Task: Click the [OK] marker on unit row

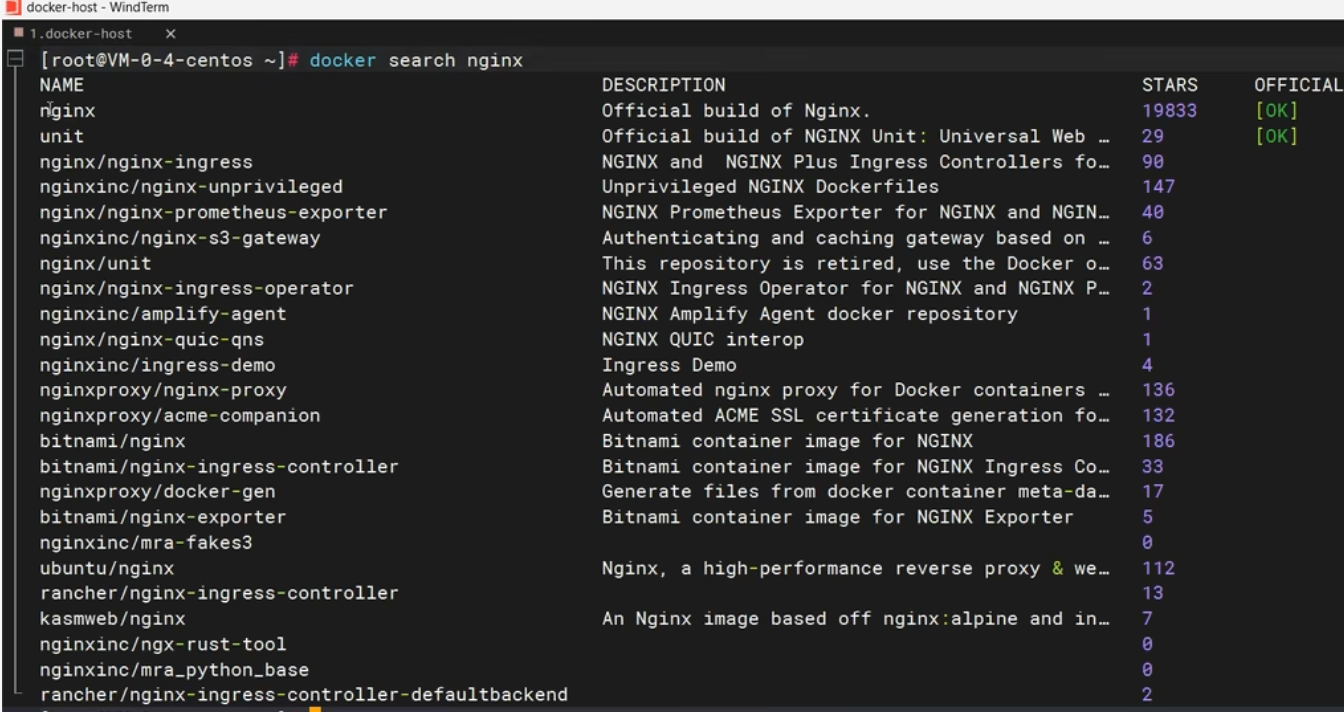Action: point(1276,136)
